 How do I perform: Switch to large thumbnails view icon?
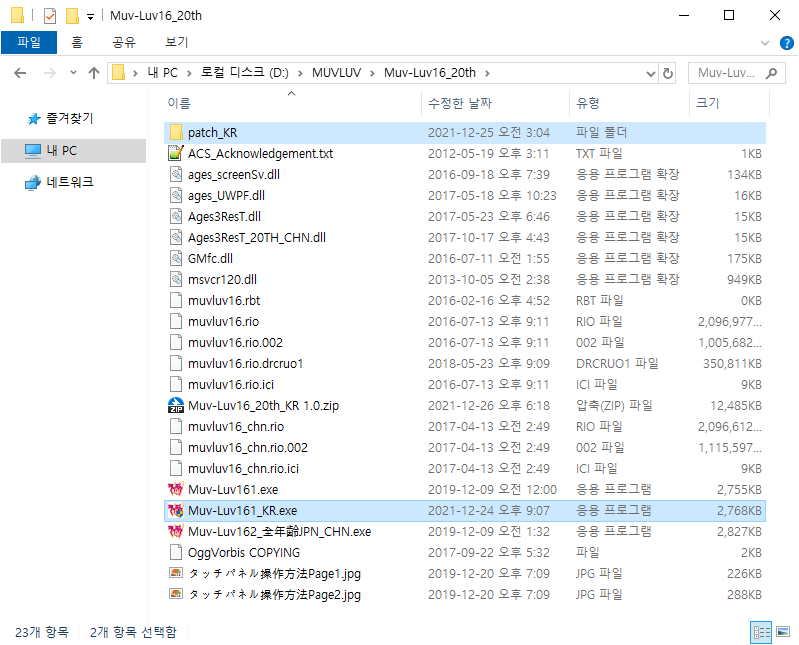[783, 632]
